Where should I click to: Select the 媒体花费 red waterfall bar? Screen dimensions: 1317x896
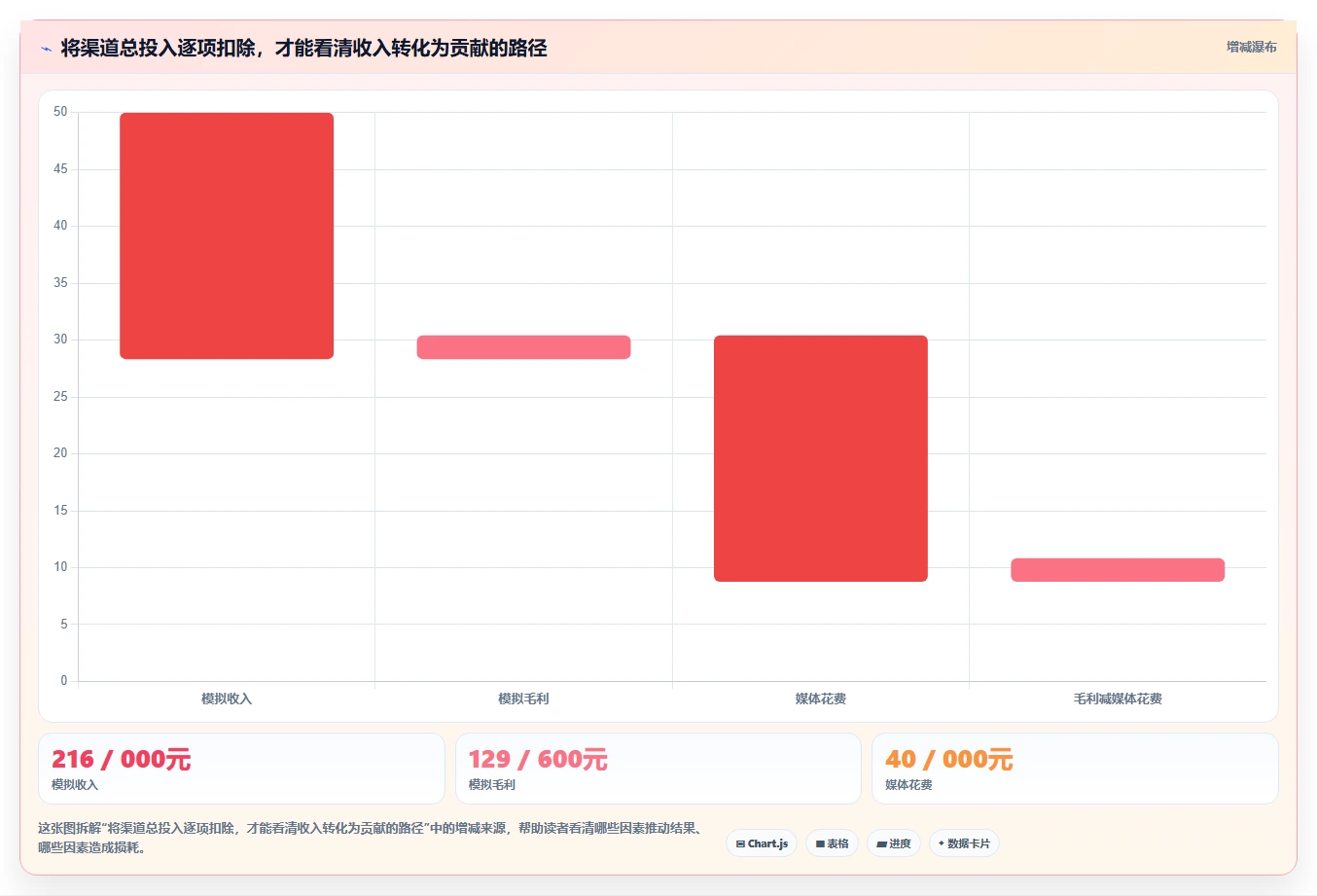click(821, 458)
